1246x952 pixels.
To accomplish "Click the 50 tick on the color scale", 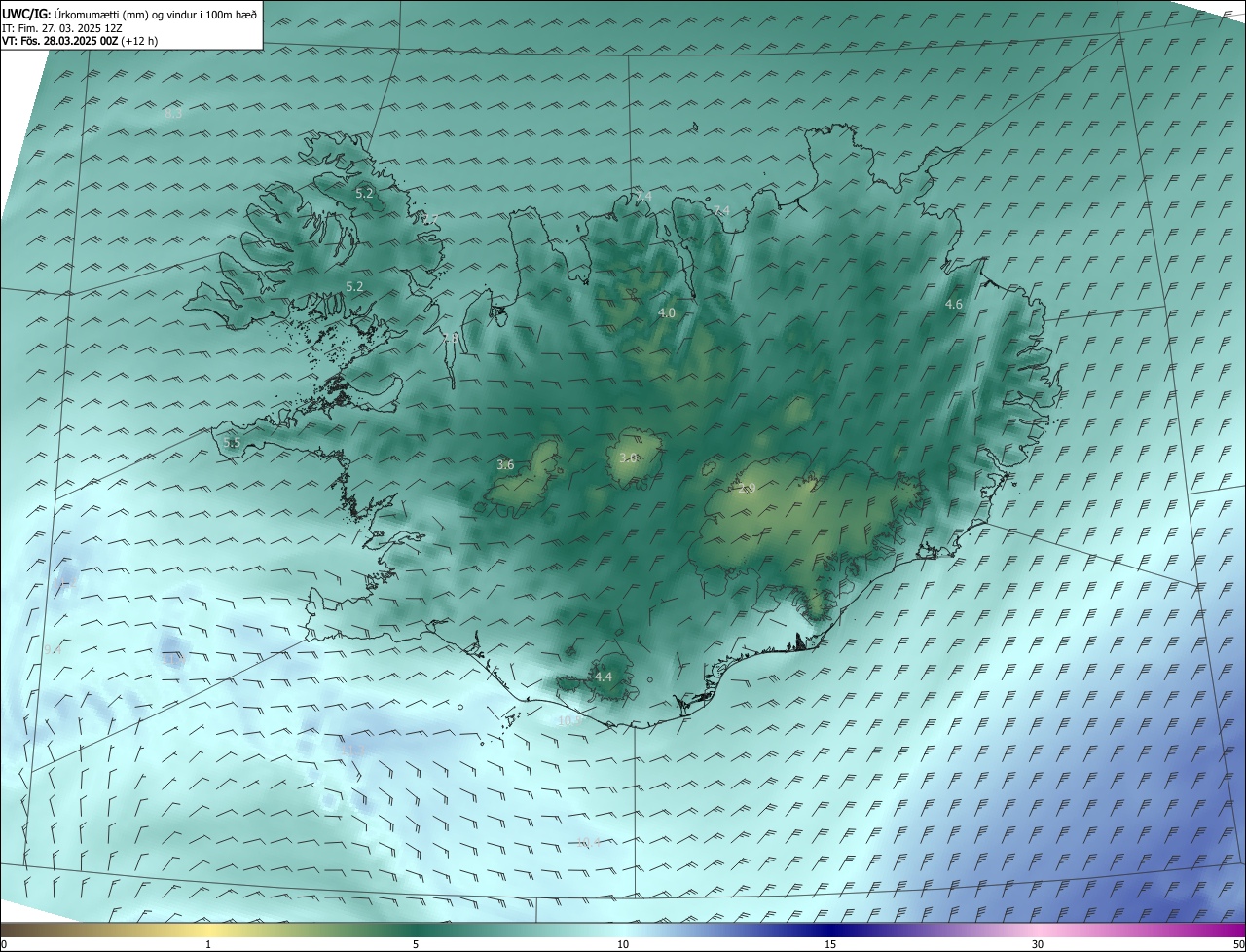I will coord(1238,944).
